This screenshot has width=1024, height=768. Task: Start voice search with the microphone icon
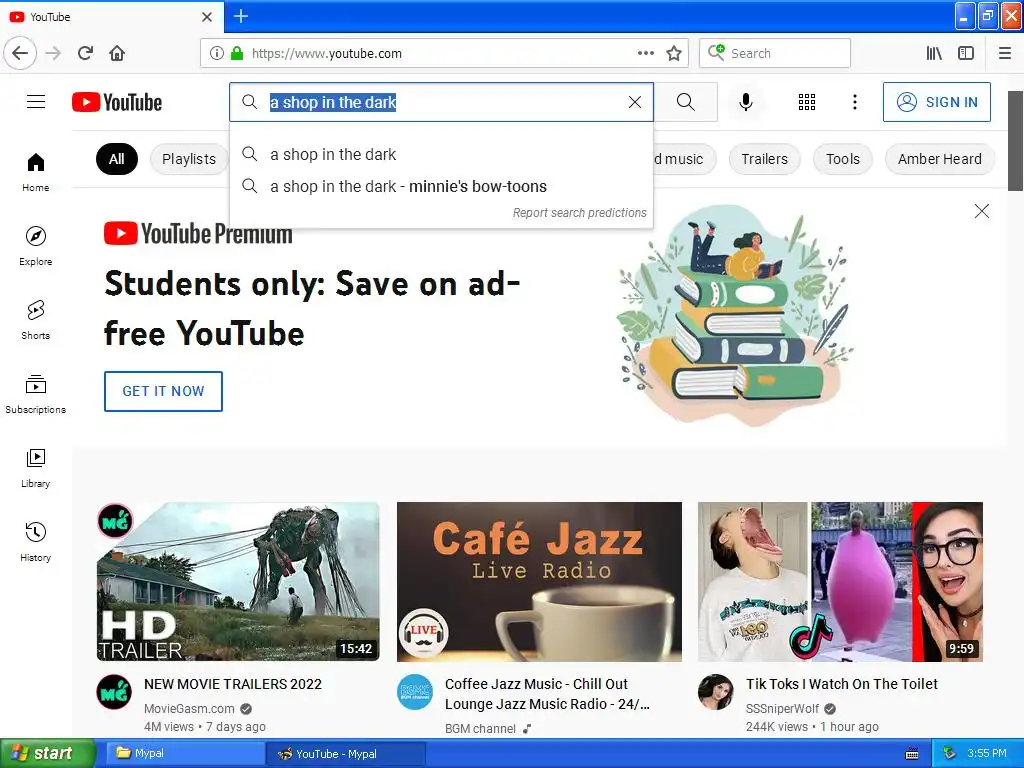746,102
